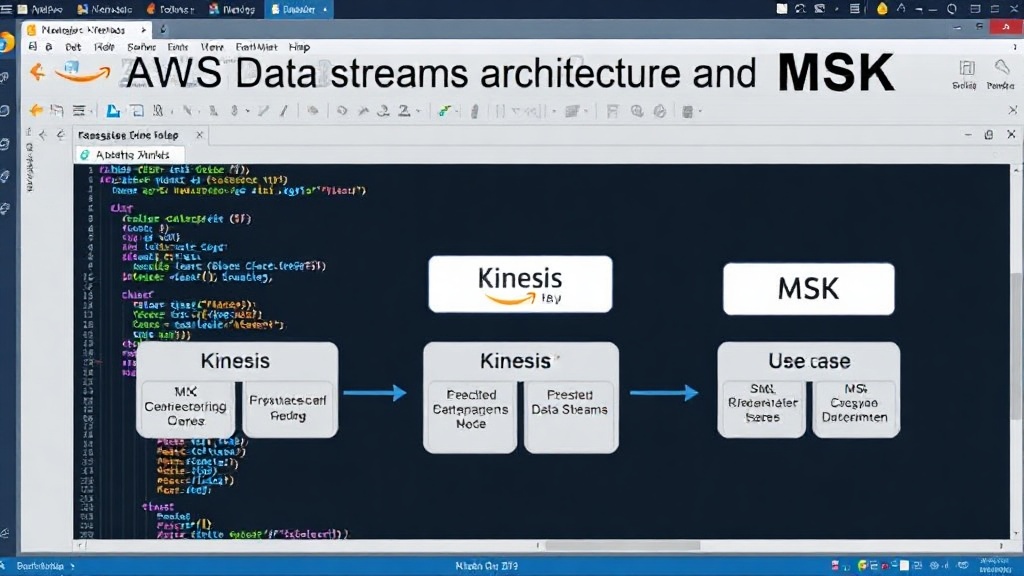Click the chevron on Nlwlogisc Nfeeltiss window tab
This screenshot has height=576, width=1024.
click(143, 29)
